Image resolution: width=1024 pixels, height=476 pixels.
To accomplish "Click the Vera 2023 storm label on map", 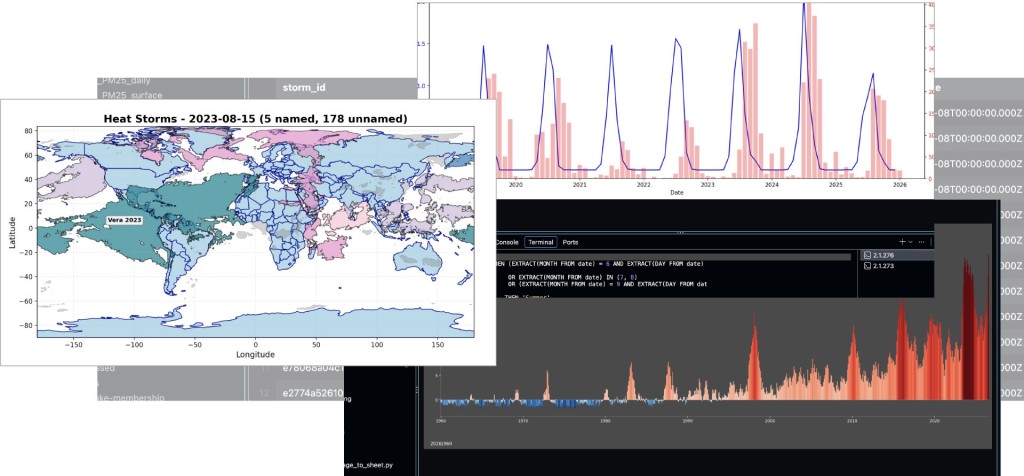I will pos(124,221).
